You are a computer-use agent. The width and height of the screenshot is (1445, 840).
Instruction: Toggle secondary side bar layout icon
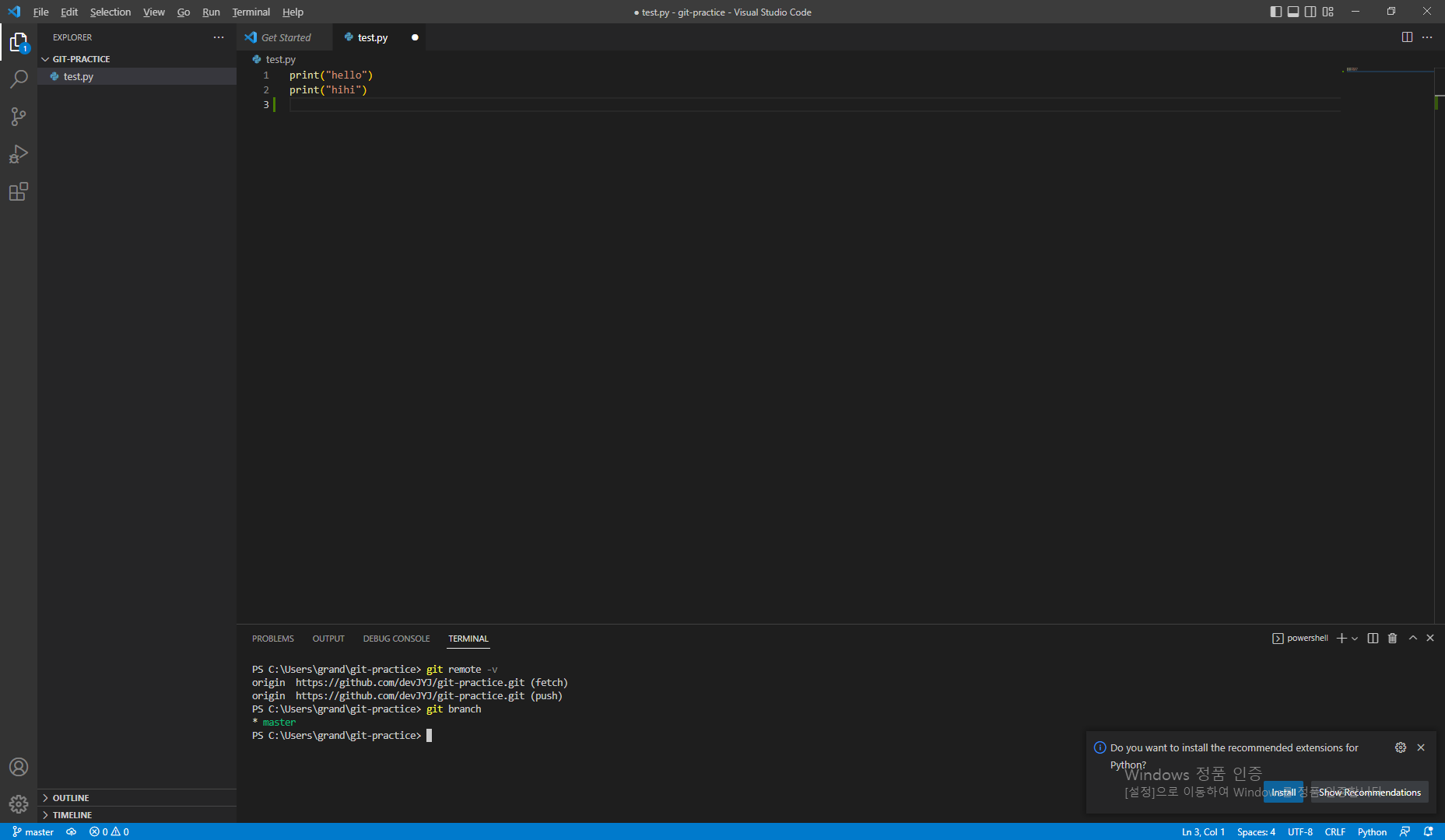(1310, 12)
